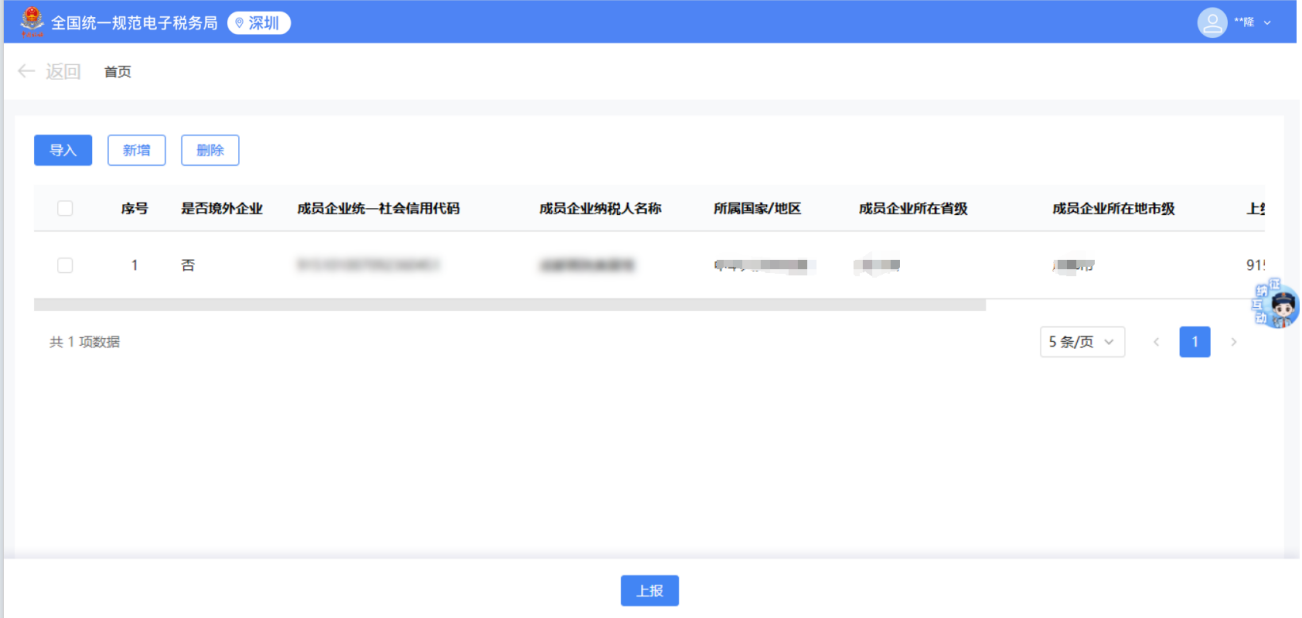Check the row 1 checkbox

(65, 265)
